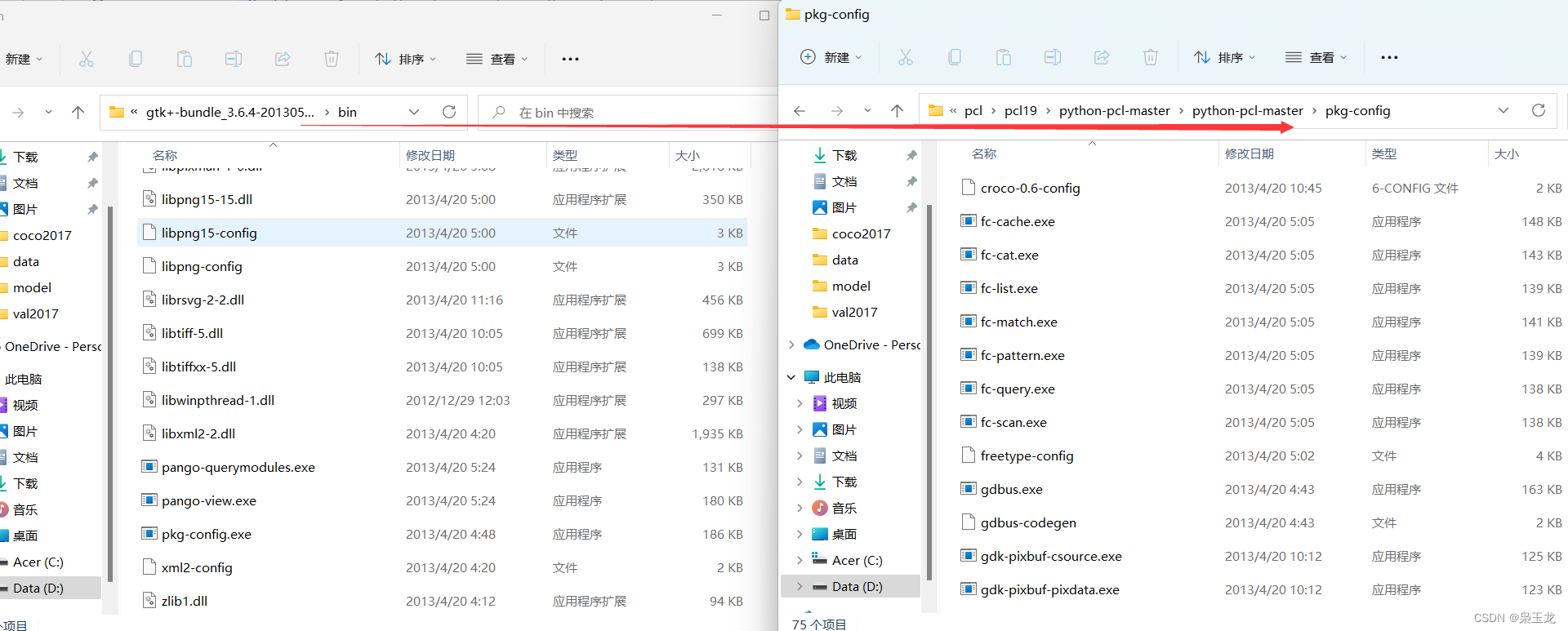Click gtk+-bundle breadcrumb in left address bar
1568x631 pixels.
click(229, 112)
